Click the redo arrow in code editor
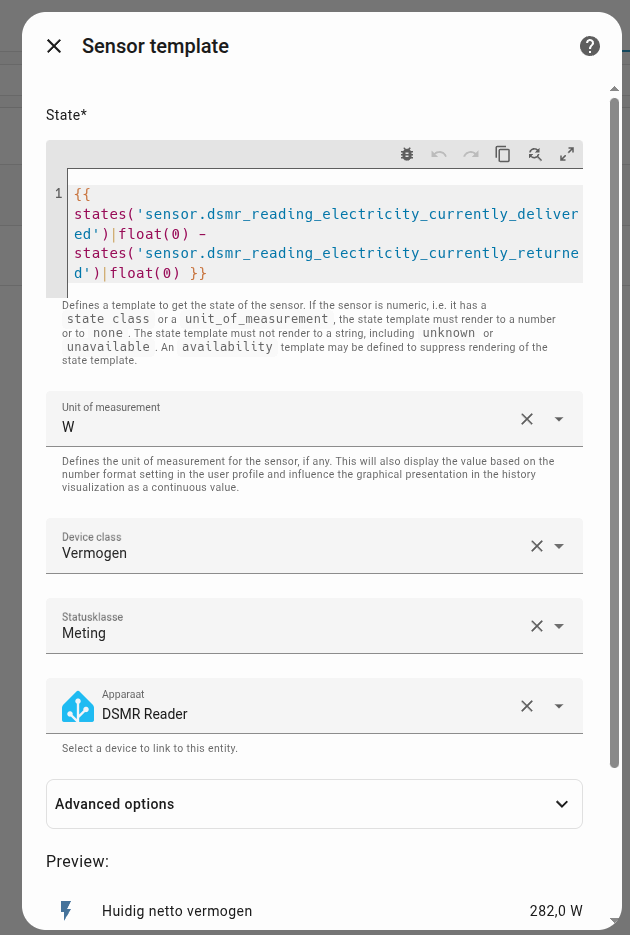Image resolution: width=630 pixels, height=935 pixels. [x=471, y=154]
